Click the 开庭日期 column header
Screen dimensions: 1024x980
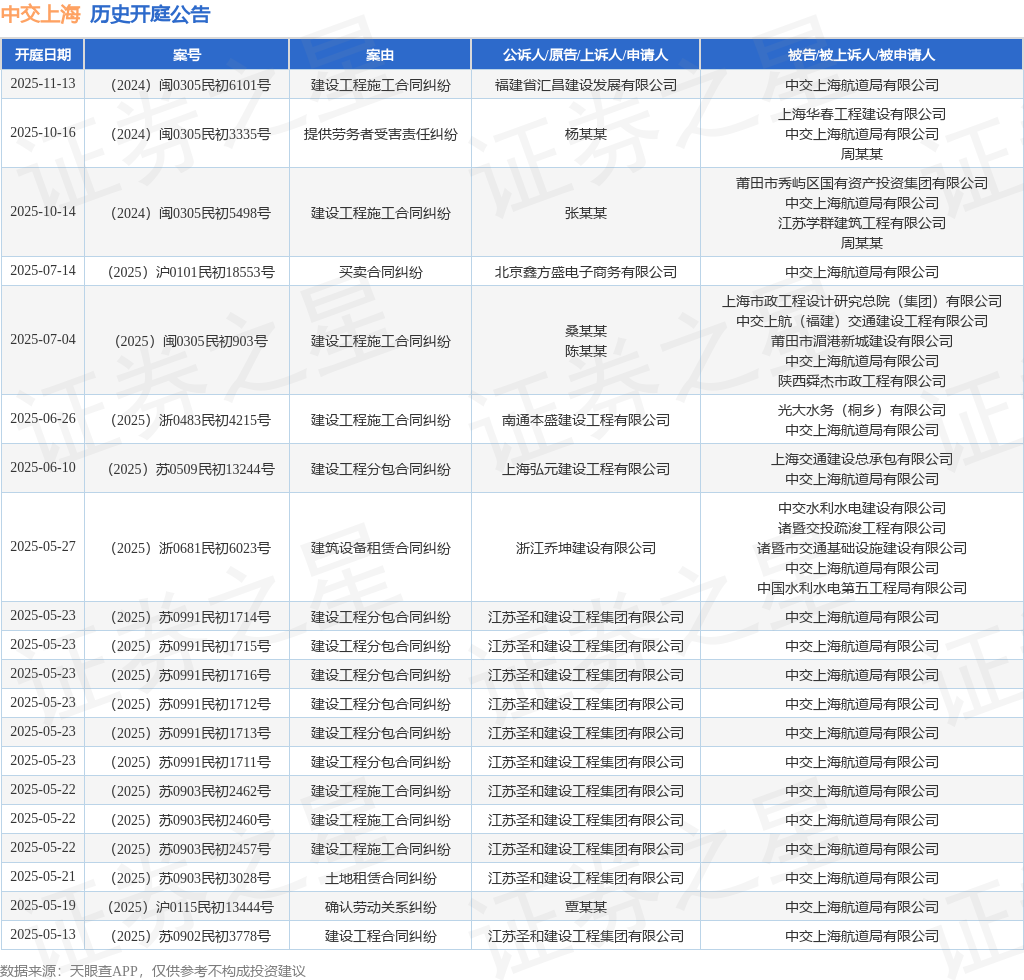43,55
